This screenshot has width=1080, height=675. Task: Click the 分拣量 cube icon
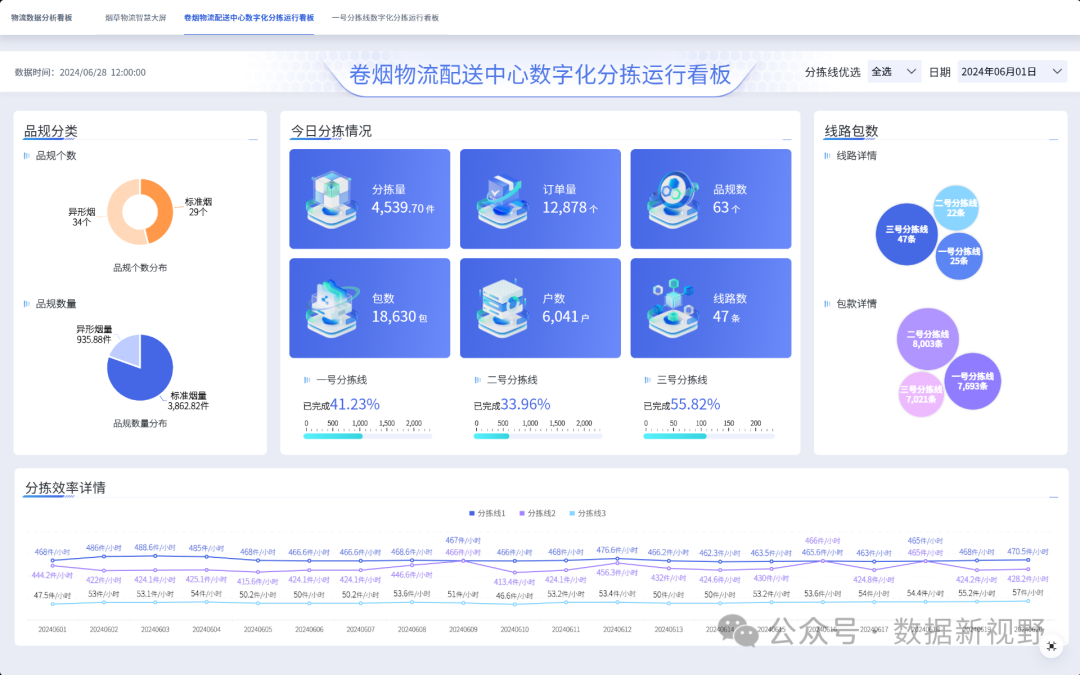[329, 200]
